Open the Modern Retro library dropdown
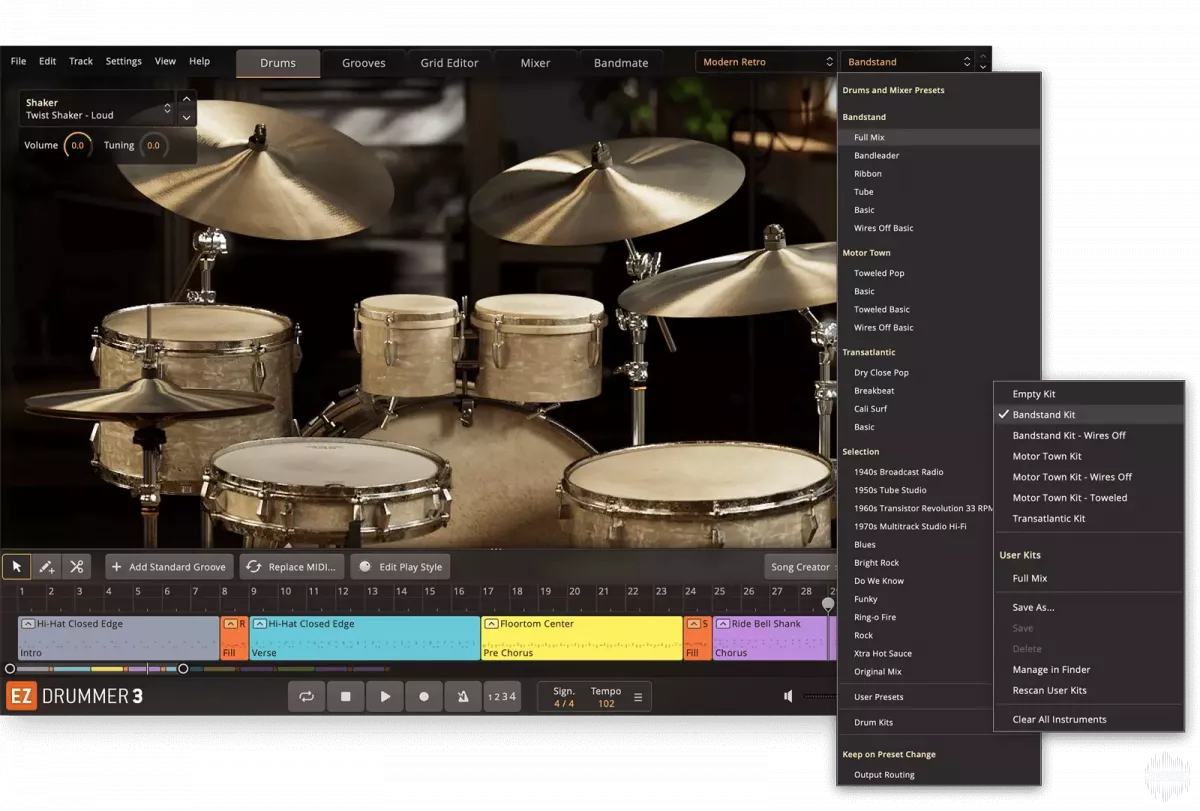 click(766, 62)
